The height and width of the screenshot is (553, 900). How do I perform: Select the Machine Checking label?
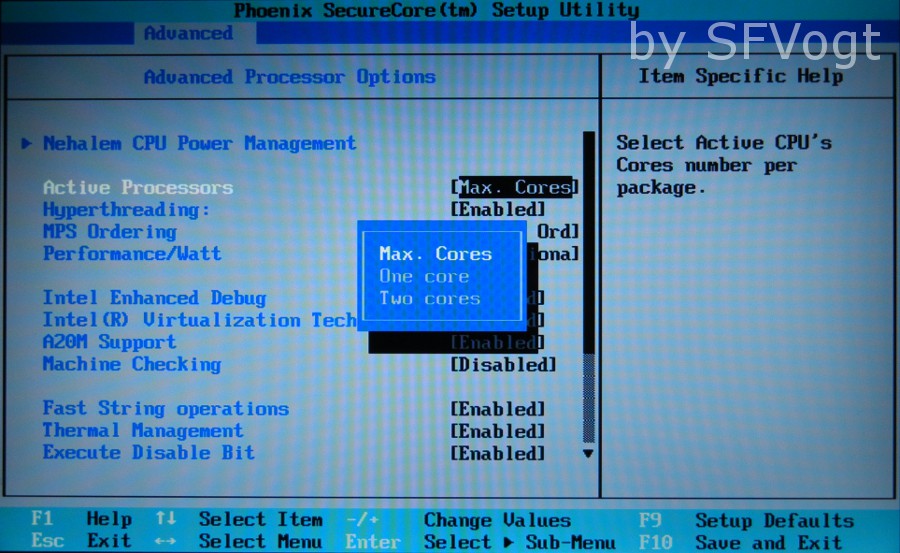[132, 364]
